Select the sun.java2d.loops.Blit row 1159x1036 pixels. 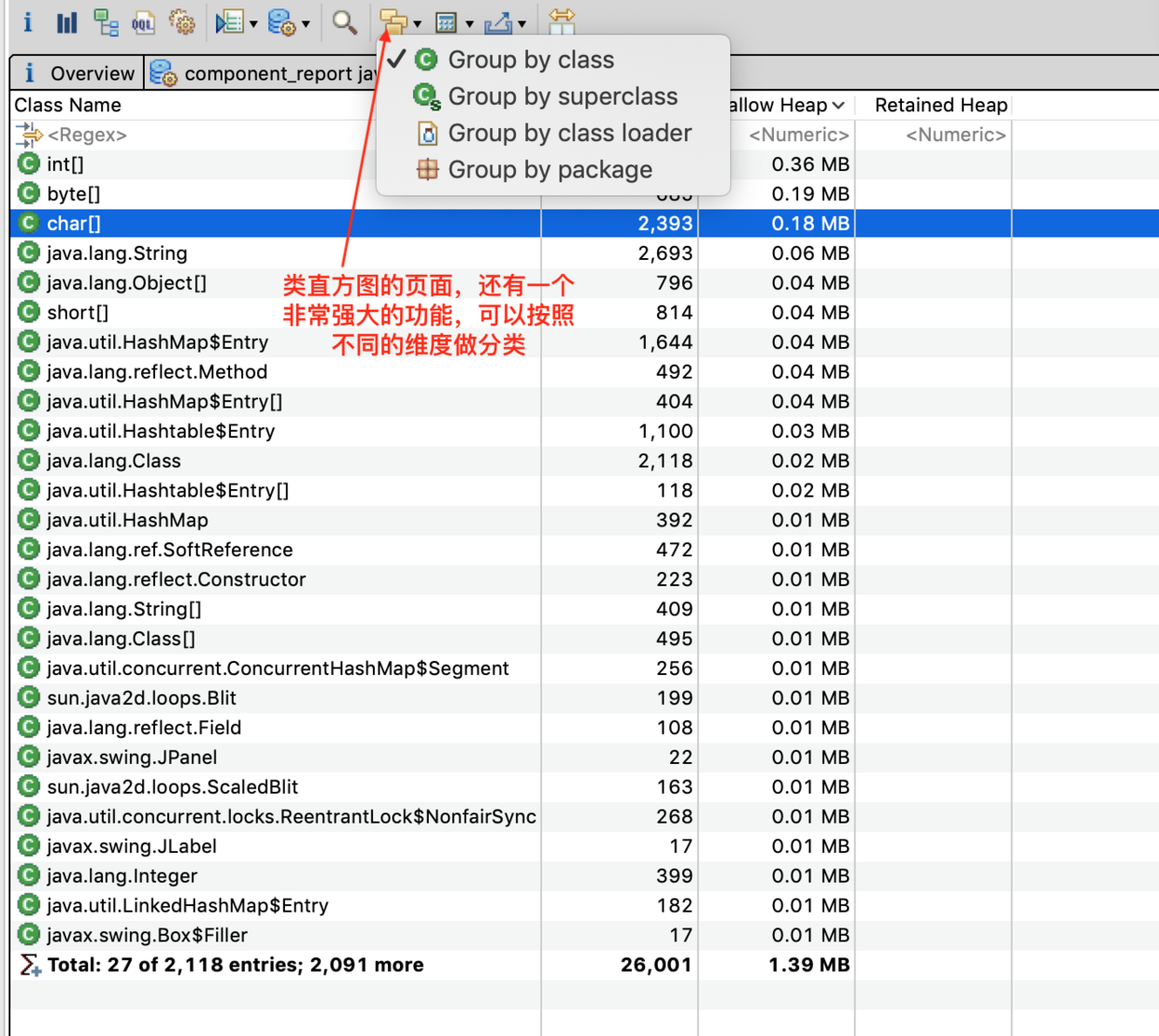click(x=585, y=698)
